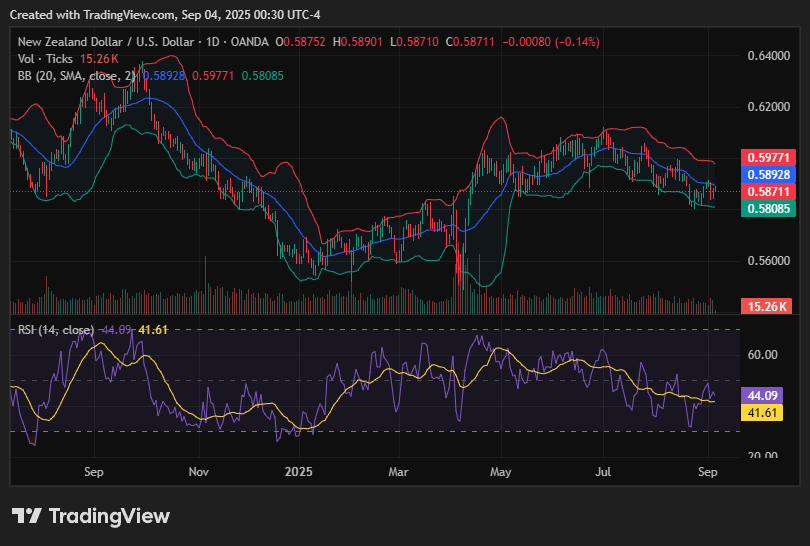Viewport: 810px width, 546px height.
Task: Click the low value L0.58710
Action: pos(414,42)
